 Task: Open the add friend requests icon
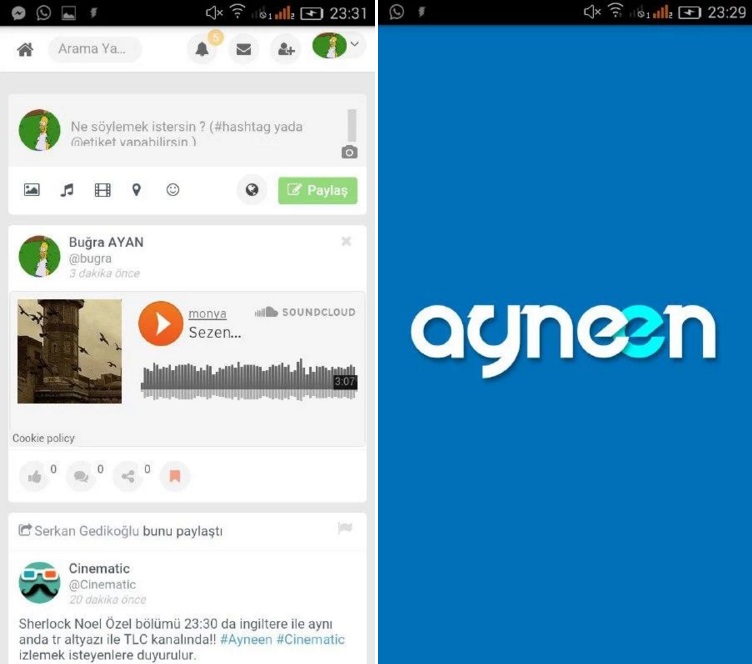tap(286, 49)
